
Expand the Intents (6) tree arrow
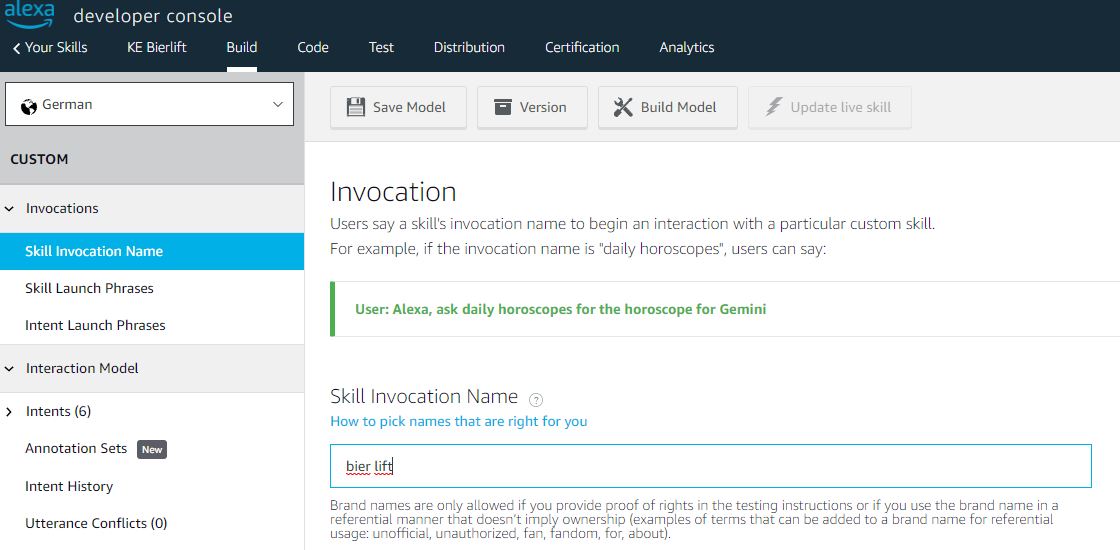[9, 411]
